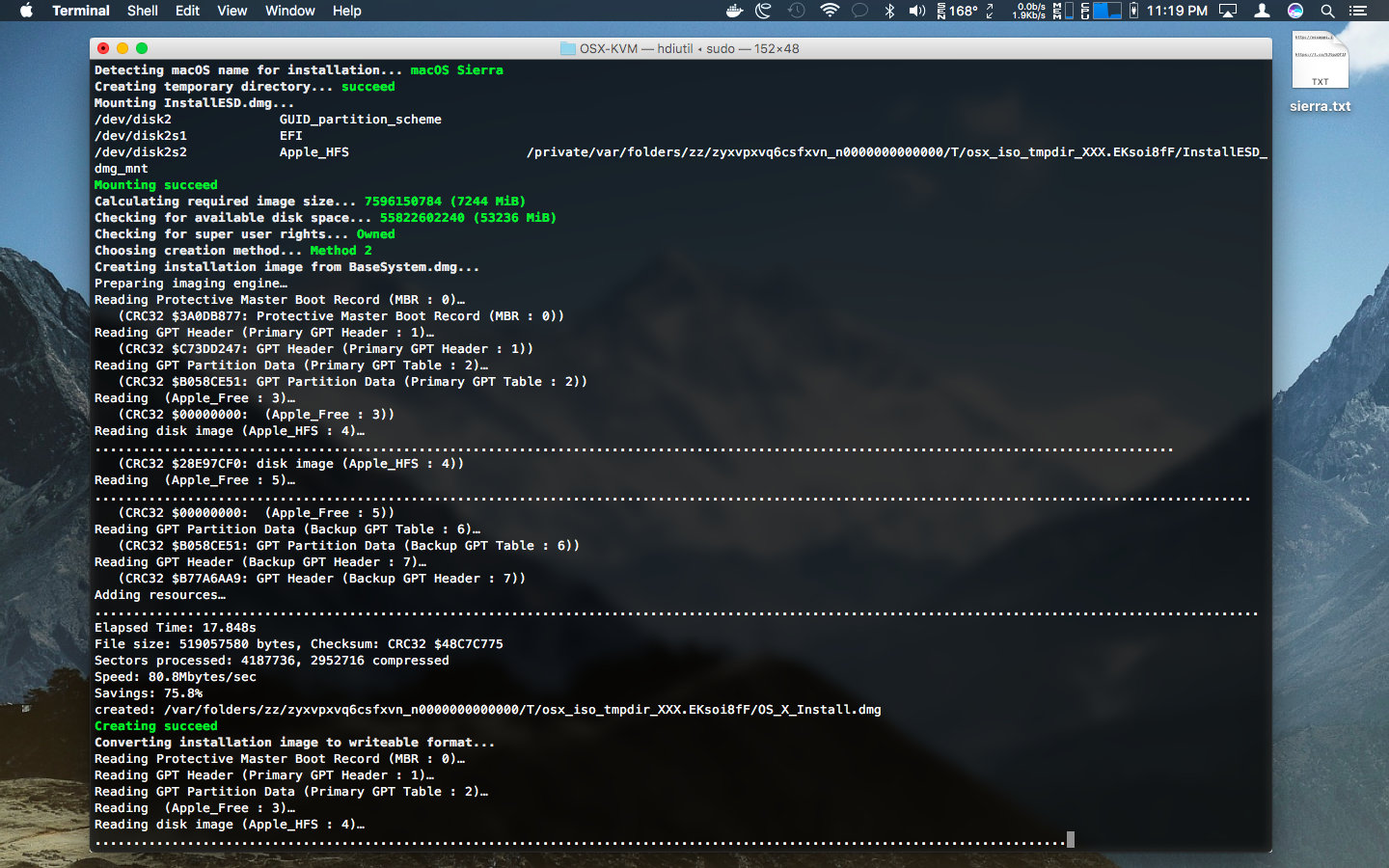The height and width of the screenshot is (868, 1389).
Task: Click the sierra.txt file name label
Action: tap(1321, 106)
